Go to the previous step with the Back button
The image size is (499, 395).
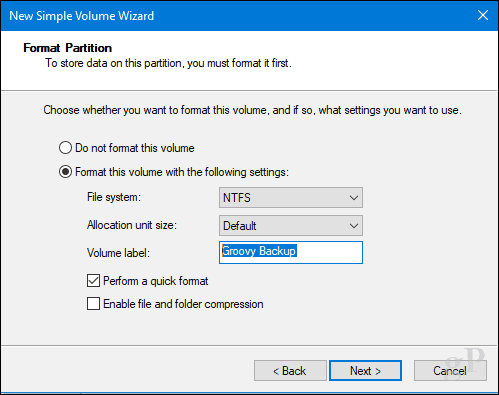[290, 370]
